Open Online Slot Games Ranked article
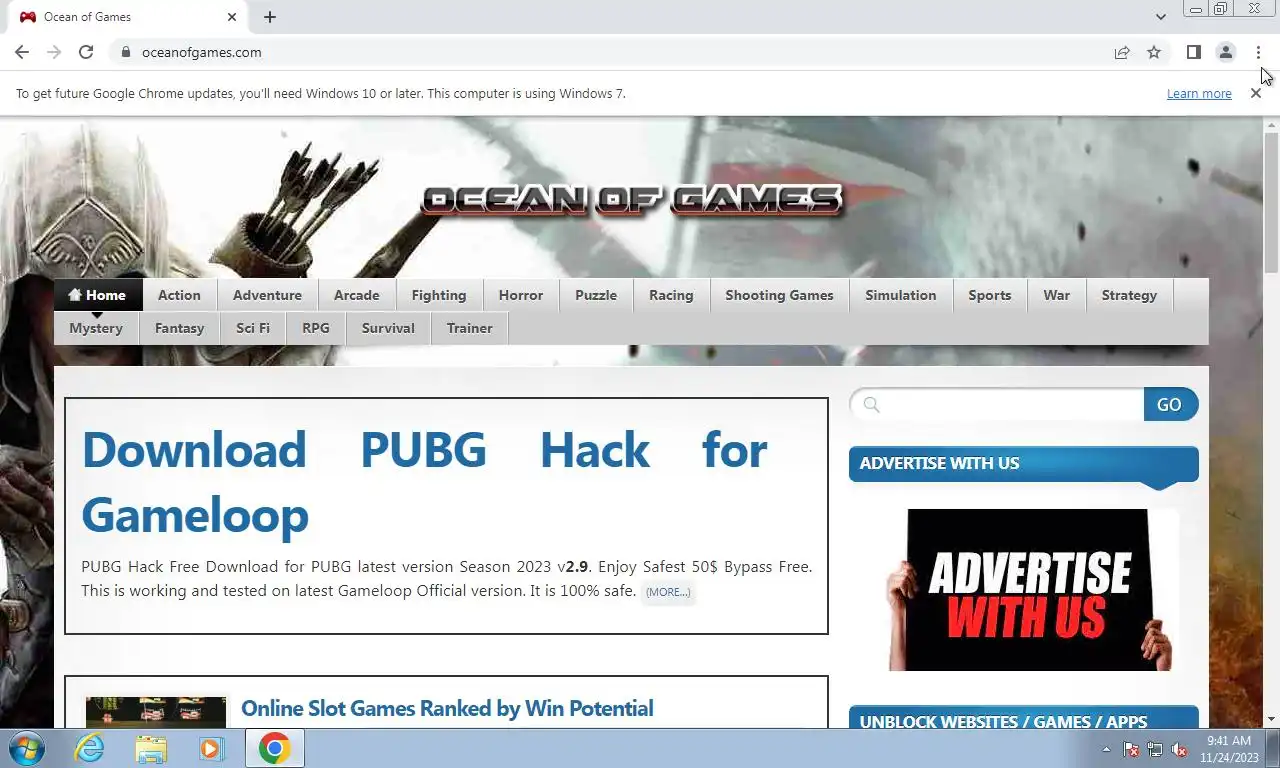This screenshot has width=1280, height=768. click(x=447, y=708)
